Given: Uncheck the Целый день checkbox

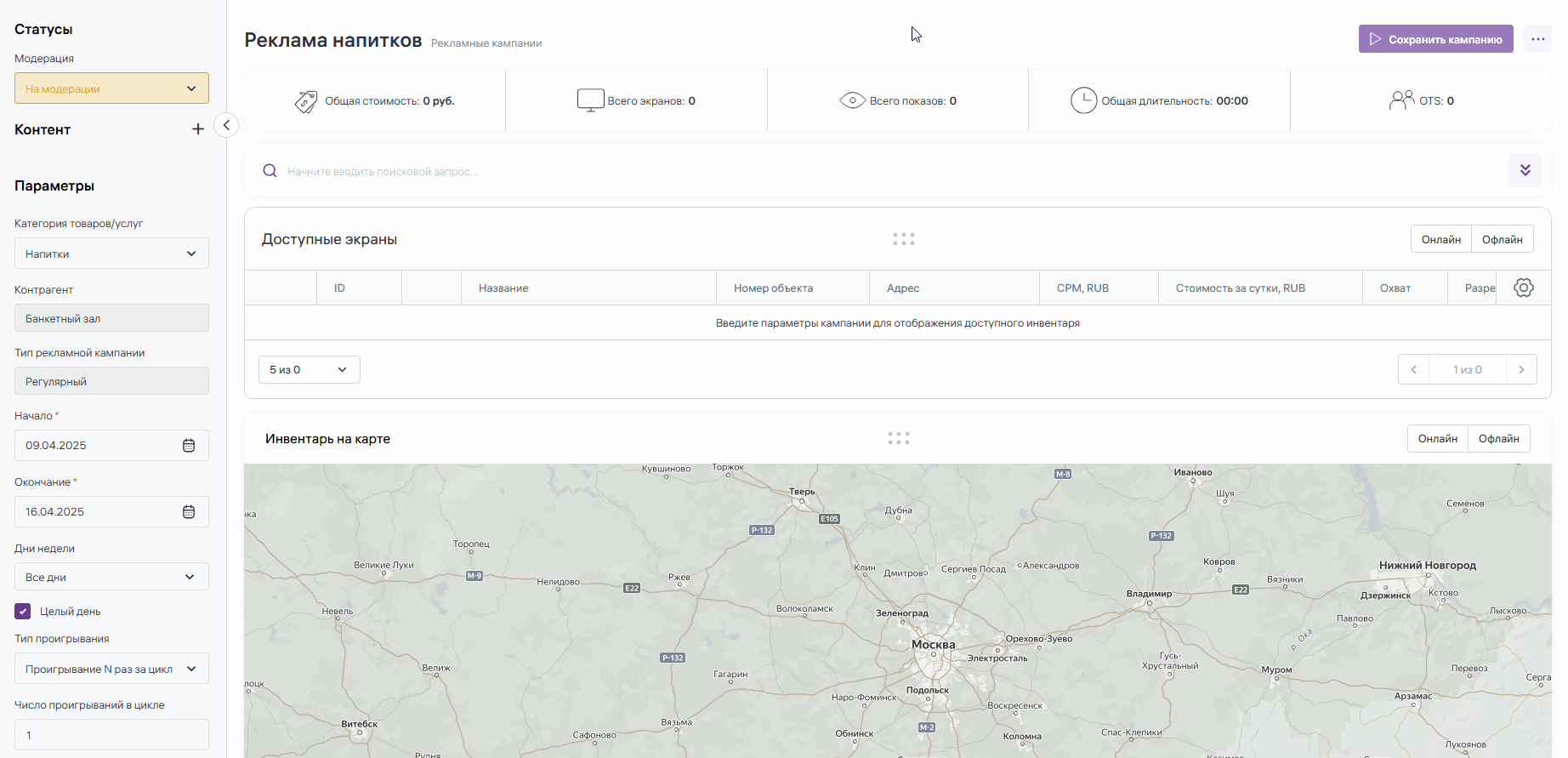Looking at the screenshot, I should pos(23,611).
